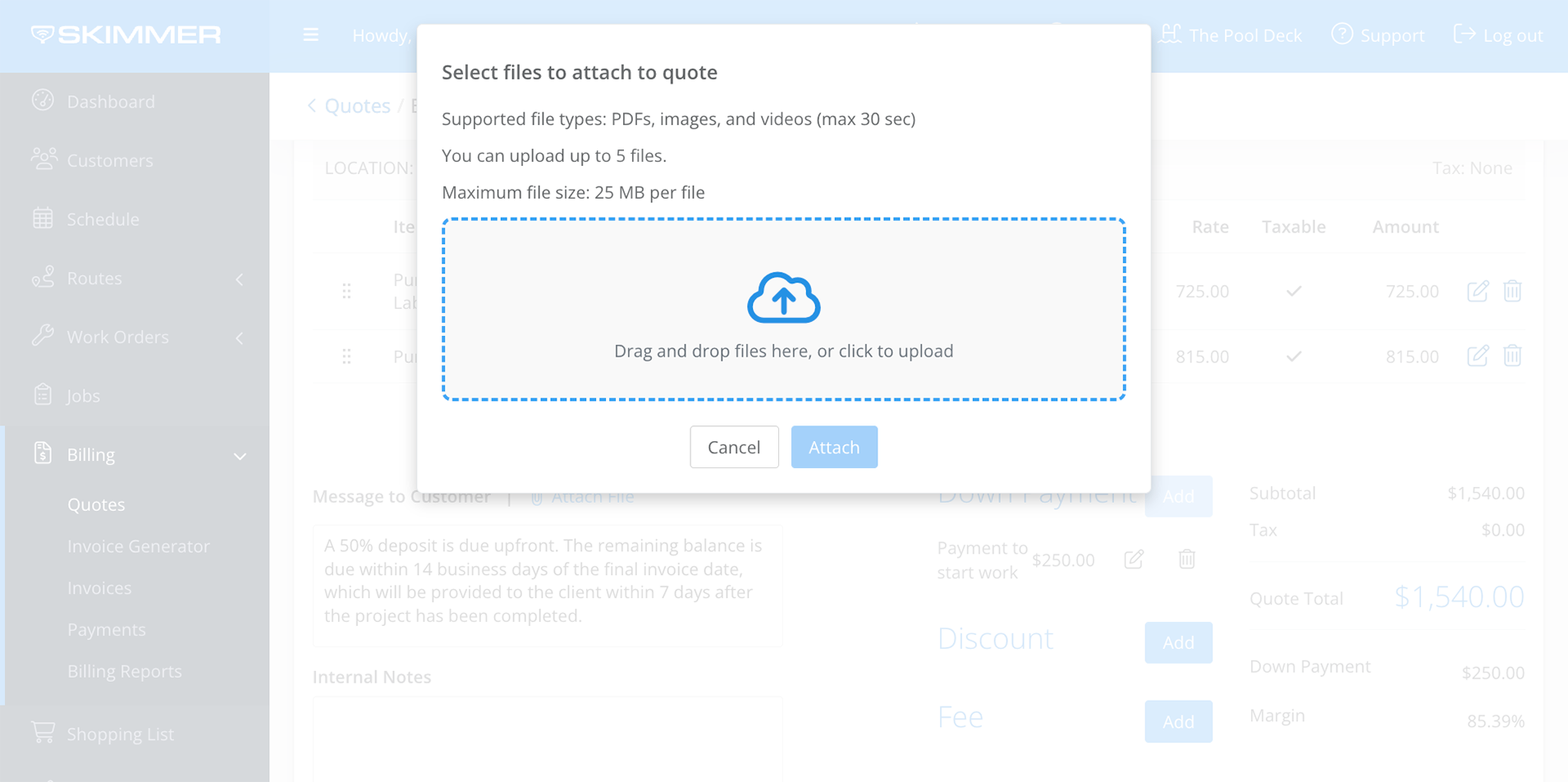Open Invoice Generator under Billing
This screenshot has height=782, width=1568.
point(139,546)
